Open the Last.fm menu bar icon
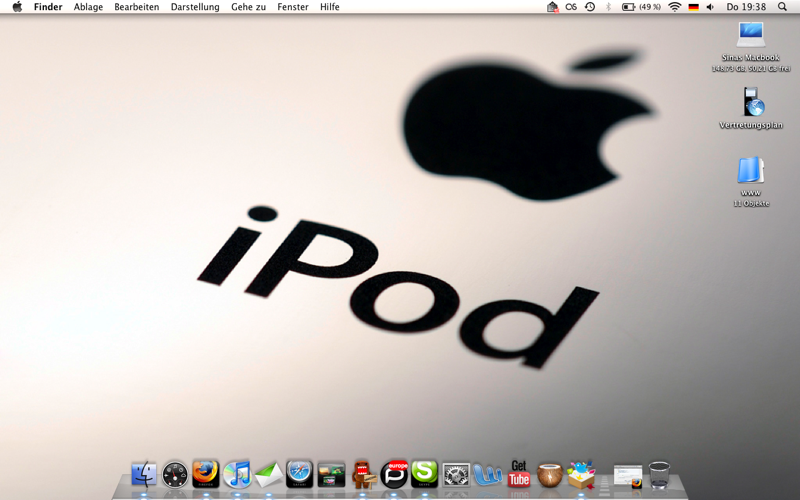 pos(571,7)
